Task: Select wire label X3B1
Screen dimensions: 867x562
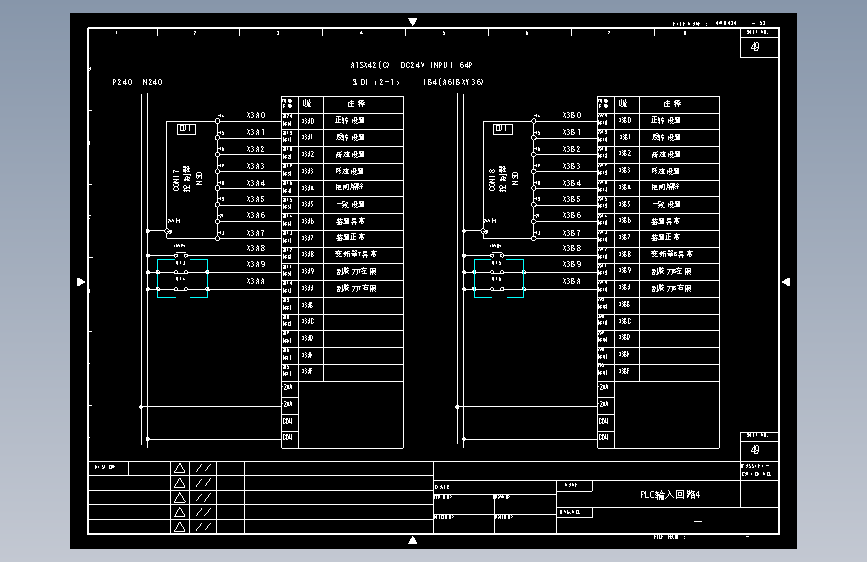Action: pyautogui.click(x=572, y=132)
